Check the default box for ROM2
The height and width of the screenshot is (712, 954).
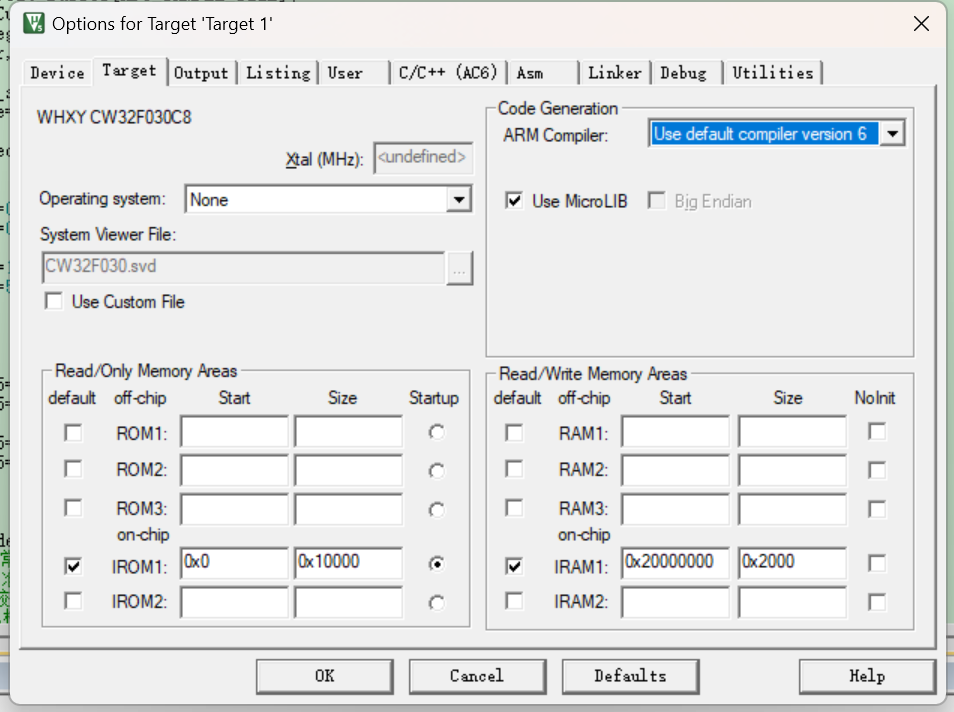73,469
